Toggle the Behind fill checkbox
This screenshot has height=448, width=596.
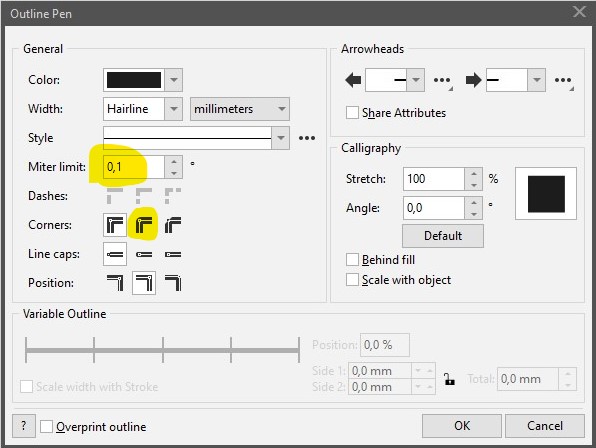pos(352,260)
